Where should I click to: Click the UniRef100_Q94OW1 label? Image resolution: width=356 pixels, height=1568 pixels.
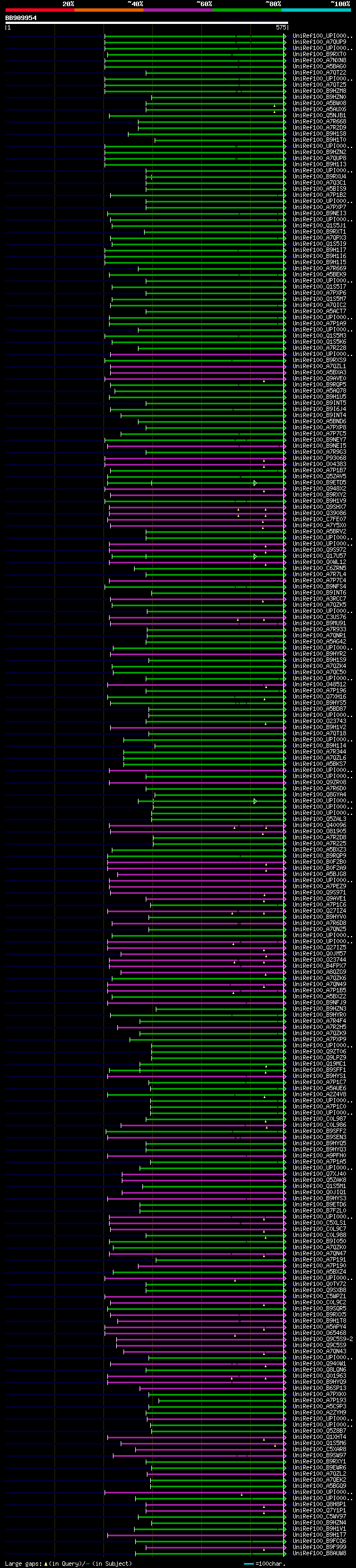pyautogui.click(x=319, y=1363)
